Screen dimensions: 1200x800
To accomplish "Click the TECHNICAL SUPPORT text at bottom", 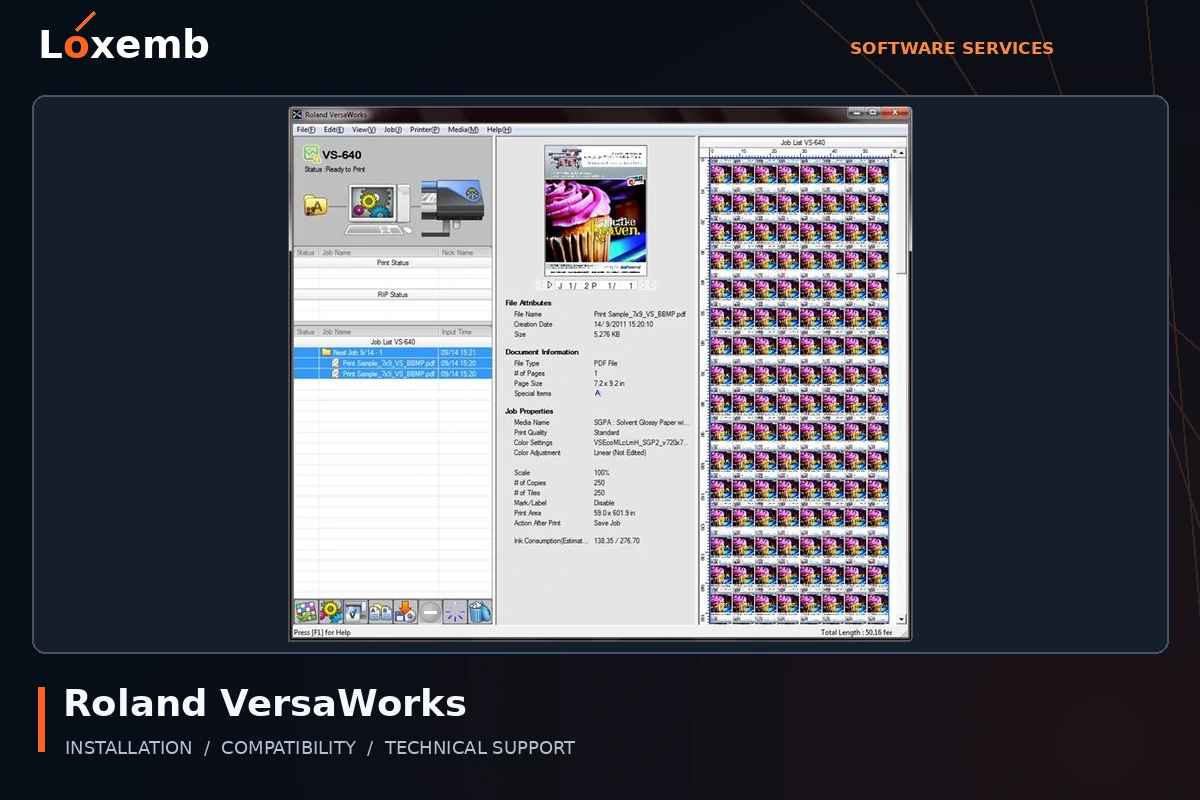I will [x=480, y=748].
